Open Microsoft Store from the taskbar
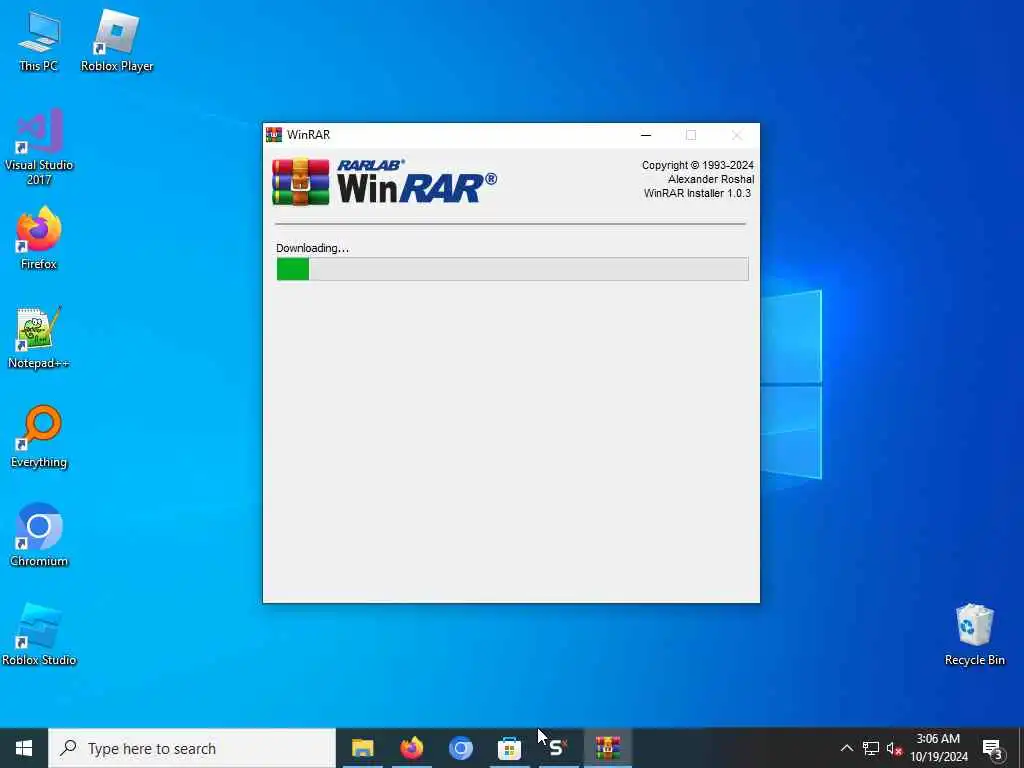Image resolution: width=1024 pixels, height=768 pixels. tap(509, 748)
